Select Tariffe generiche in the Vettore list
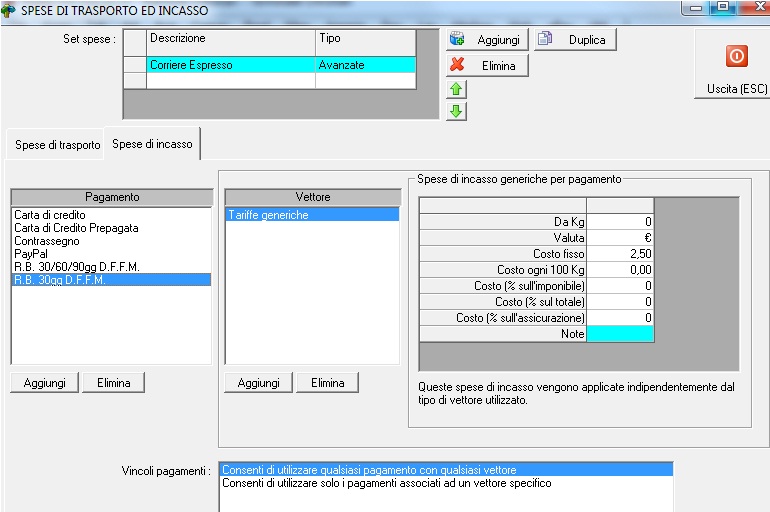This screenshot has height=512, width=770. click(312, 215)
